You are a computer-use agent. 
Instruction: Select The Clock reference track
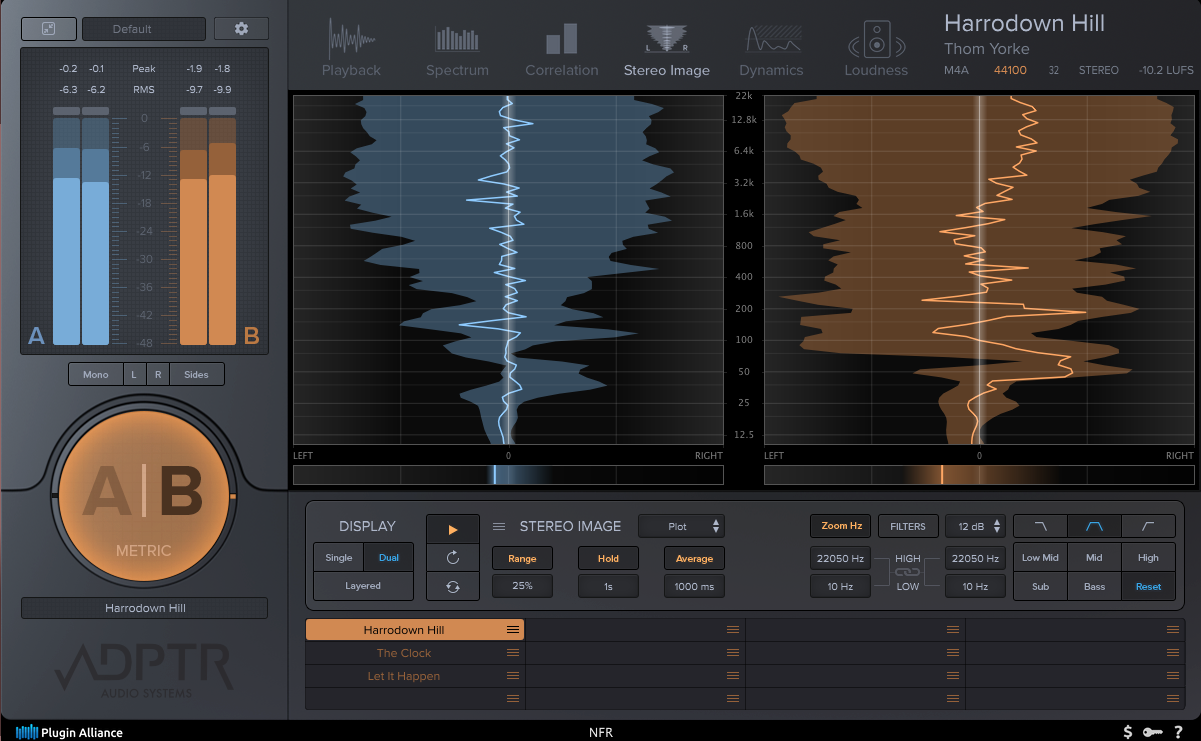(403, 653)
